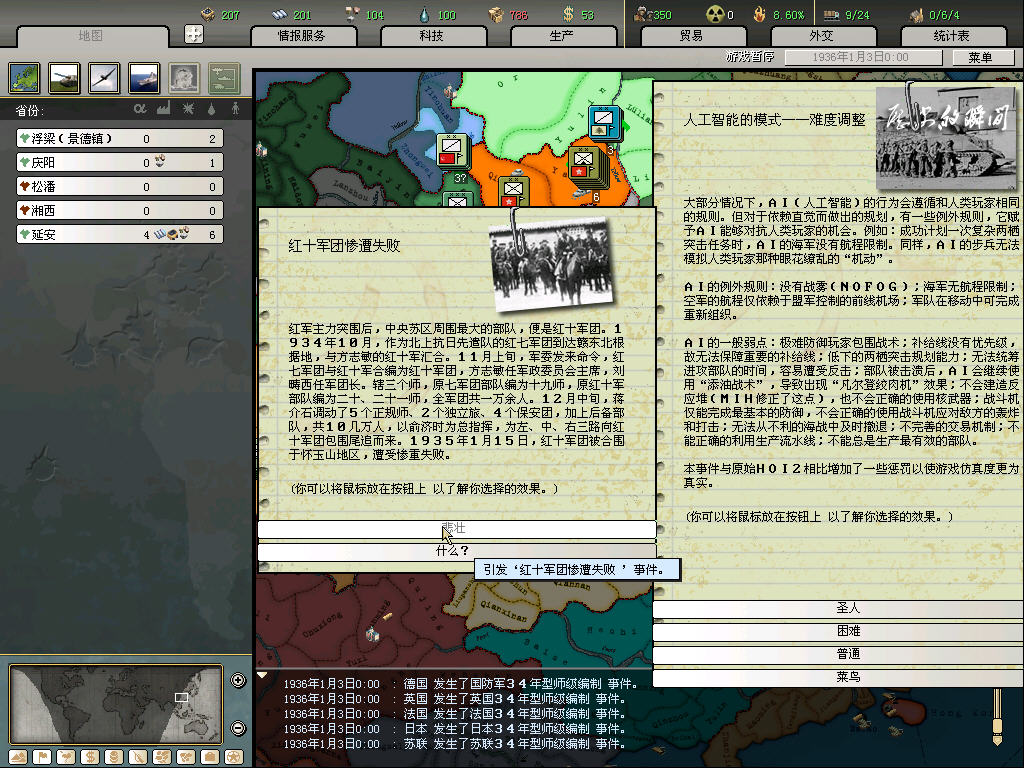1024x768 pixels.
Task: Switch to weather map mode icon
Action: coord(66,757)
